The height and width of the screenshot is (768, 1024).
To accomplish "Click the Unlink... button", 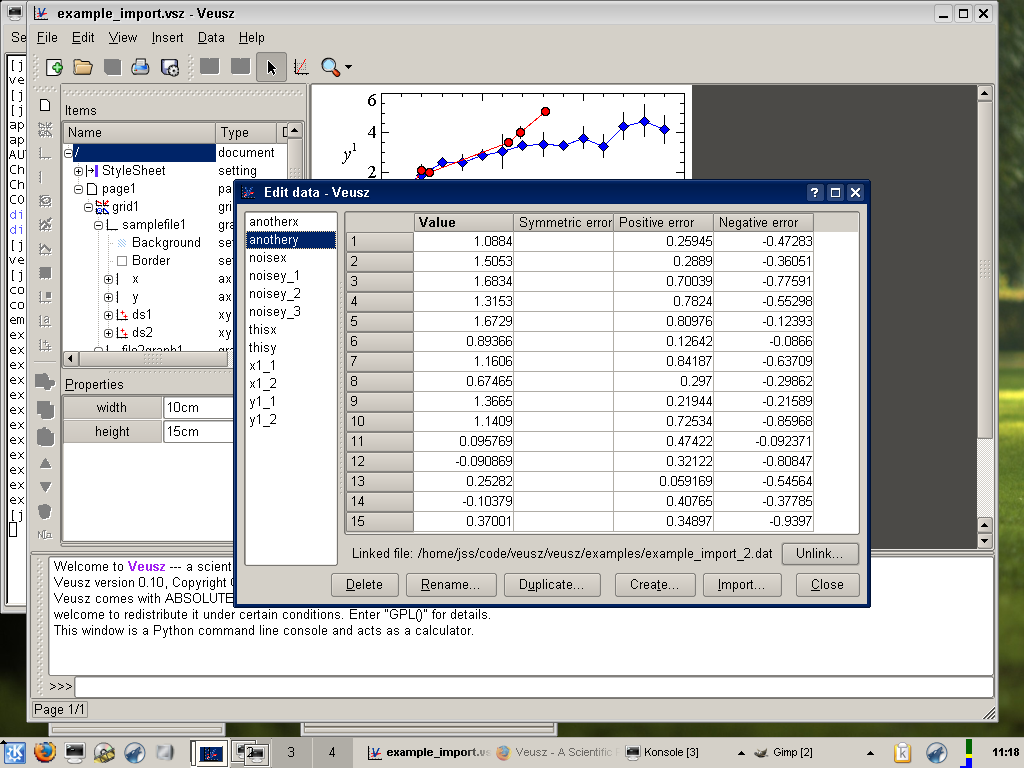I will pyautogui.click(x=820, y=553).
